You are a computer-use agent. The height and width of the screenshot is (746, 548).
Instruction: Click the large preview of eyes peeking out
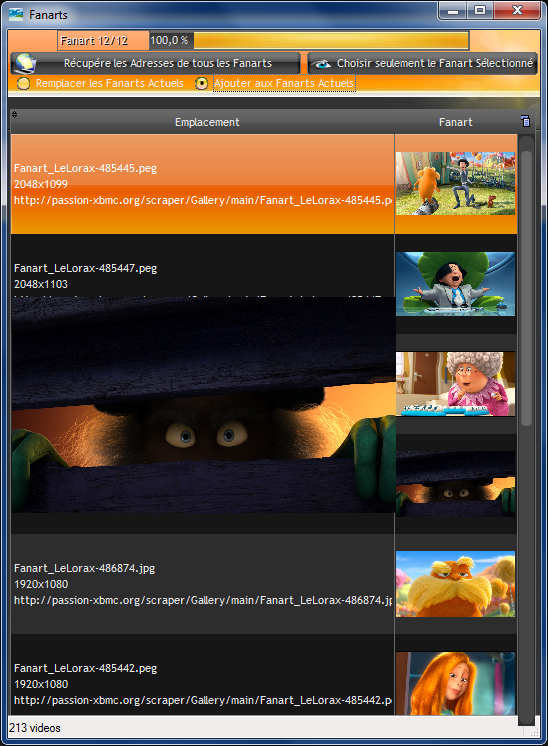pos(204,405)
